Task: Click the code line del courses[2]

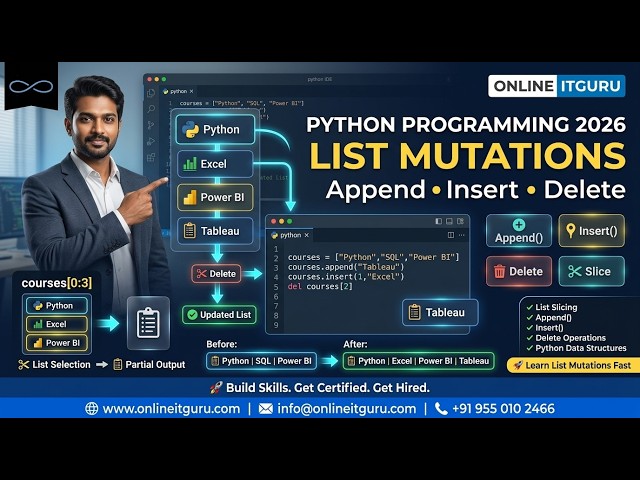Action: click(x=320, y=287)
